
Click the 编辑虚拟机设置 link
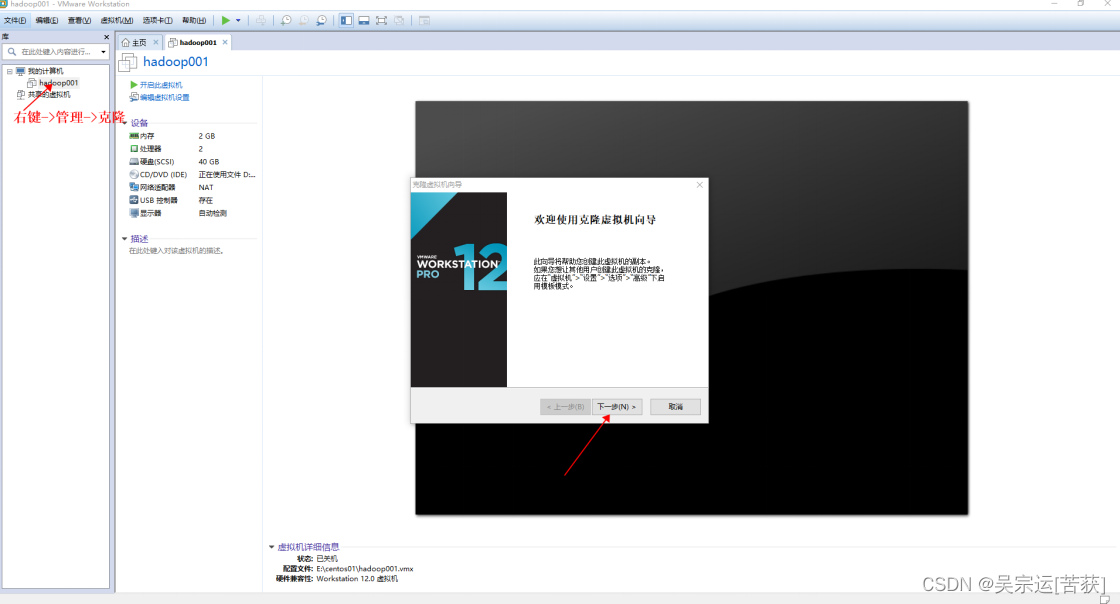coord(164,98)
